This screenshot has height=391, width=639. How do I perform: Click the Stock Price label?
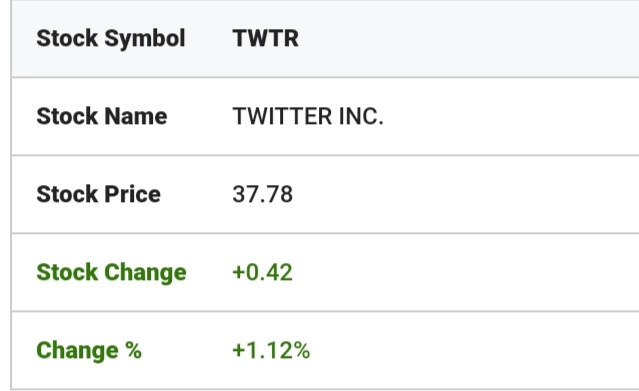99,194
